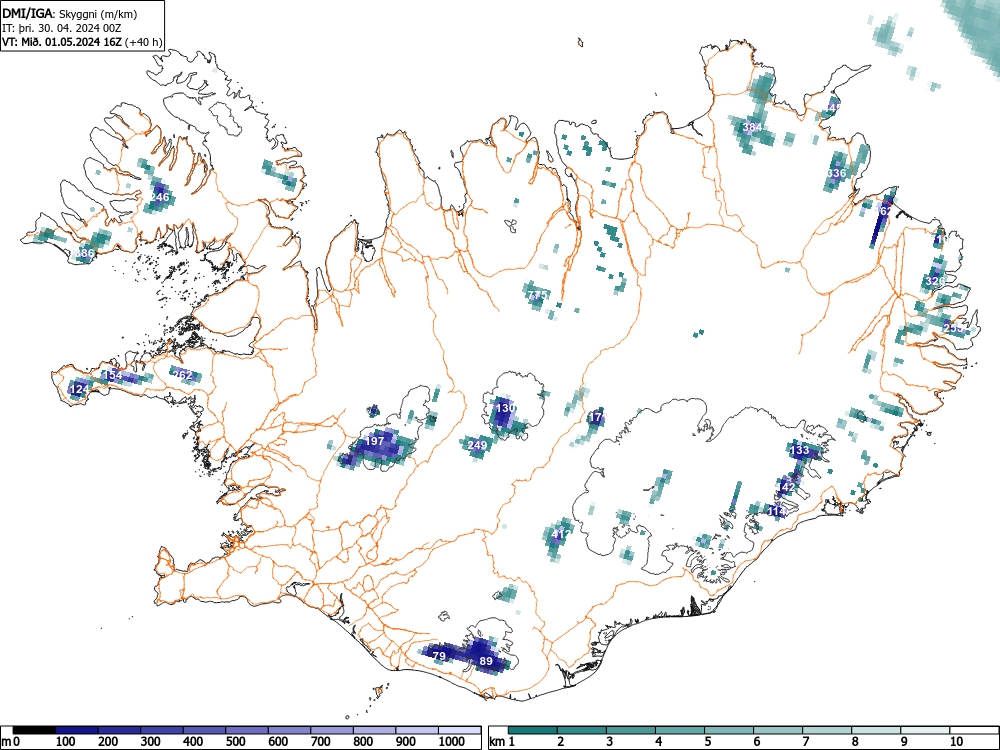Click the 154 visibility label on the map
The image size is (1000, 750).
coord(112,375)
